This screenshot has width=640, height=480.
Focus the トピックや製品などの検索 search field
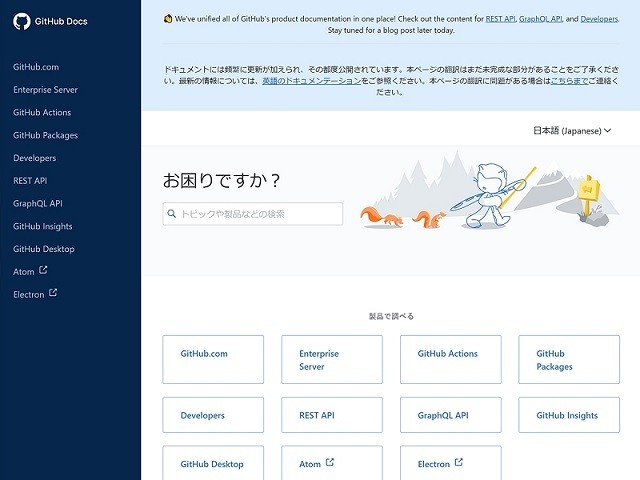253,214
